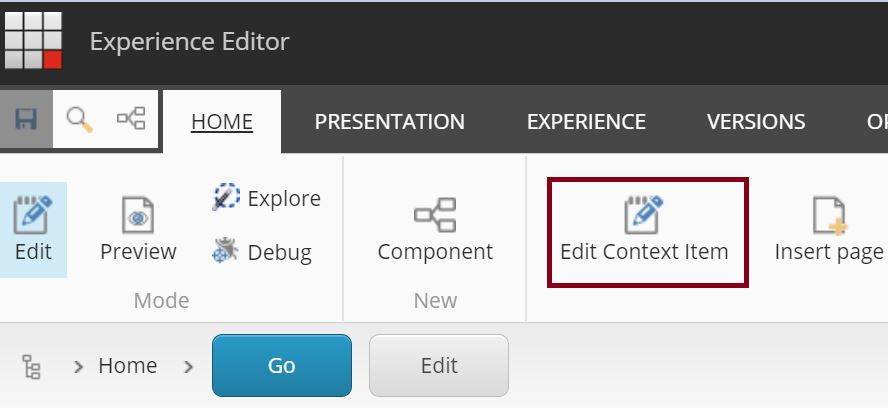Add a new Component

click(435, 229)
